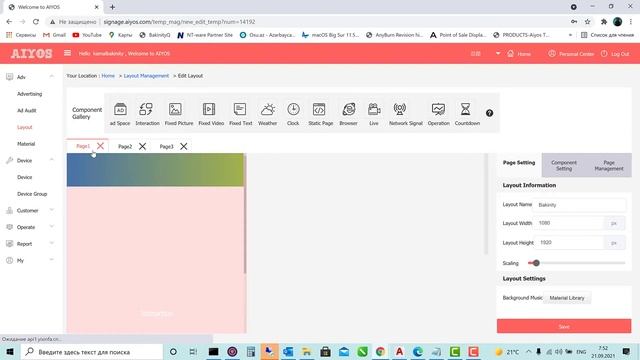640x360 pixels.
Task: Open the Page Management tab
Action: [609, 165]
